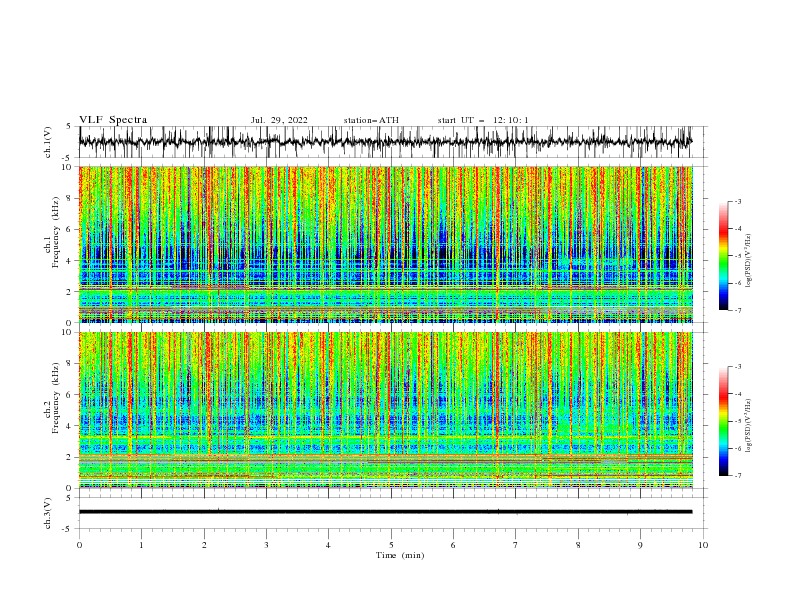Image resolution: width=792 pixels, height=612 pixels.
Task: Click the ch.1 spectrogram plot
Action: (x=386, y=244)
